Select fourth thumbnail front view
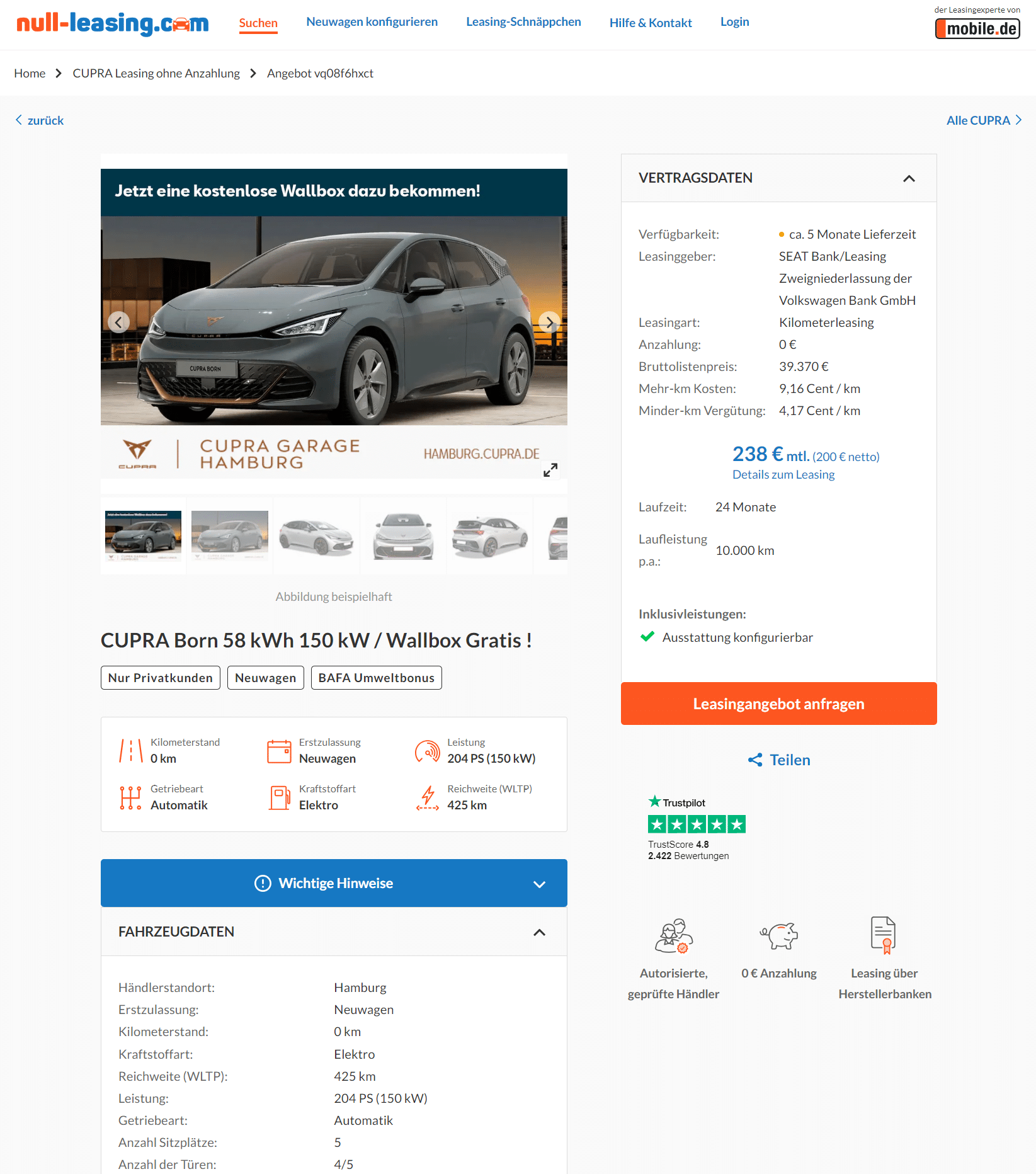 [x=403, y=536]
